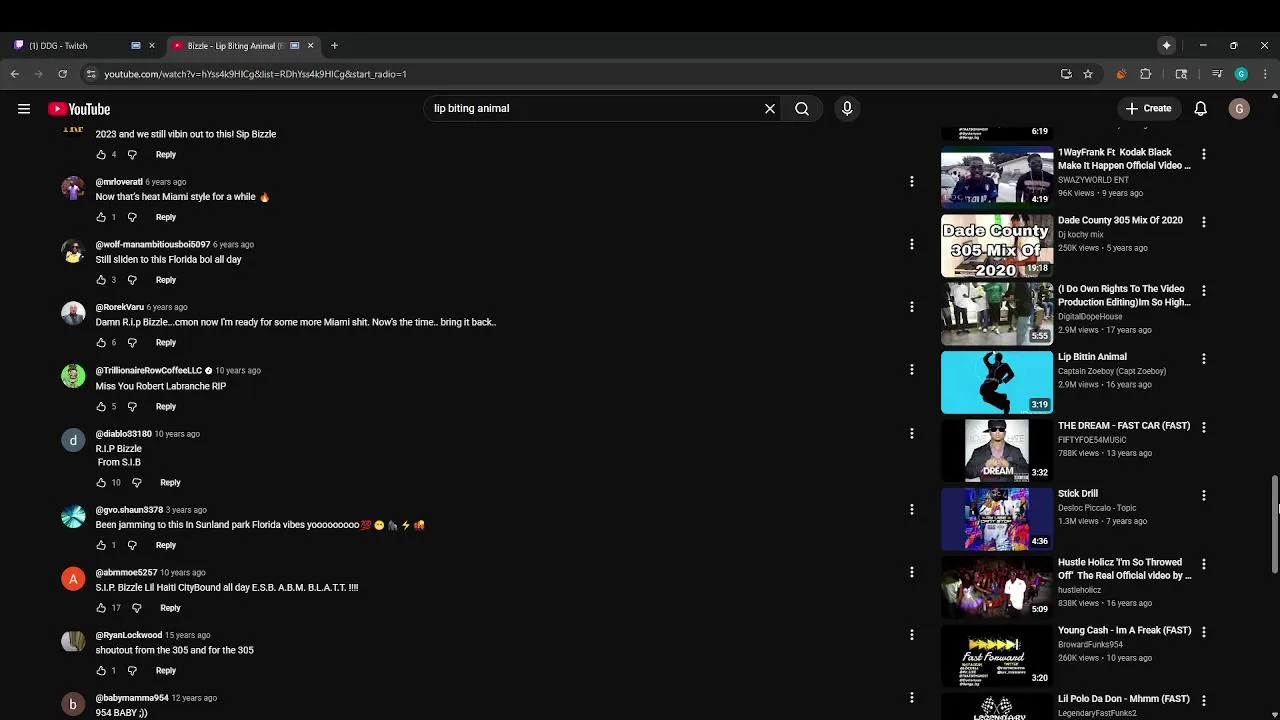Viewport: 1280px width, 720px height.
Task: Open options for @mrloveratl's comment
Action: click(x=911, y=181)
